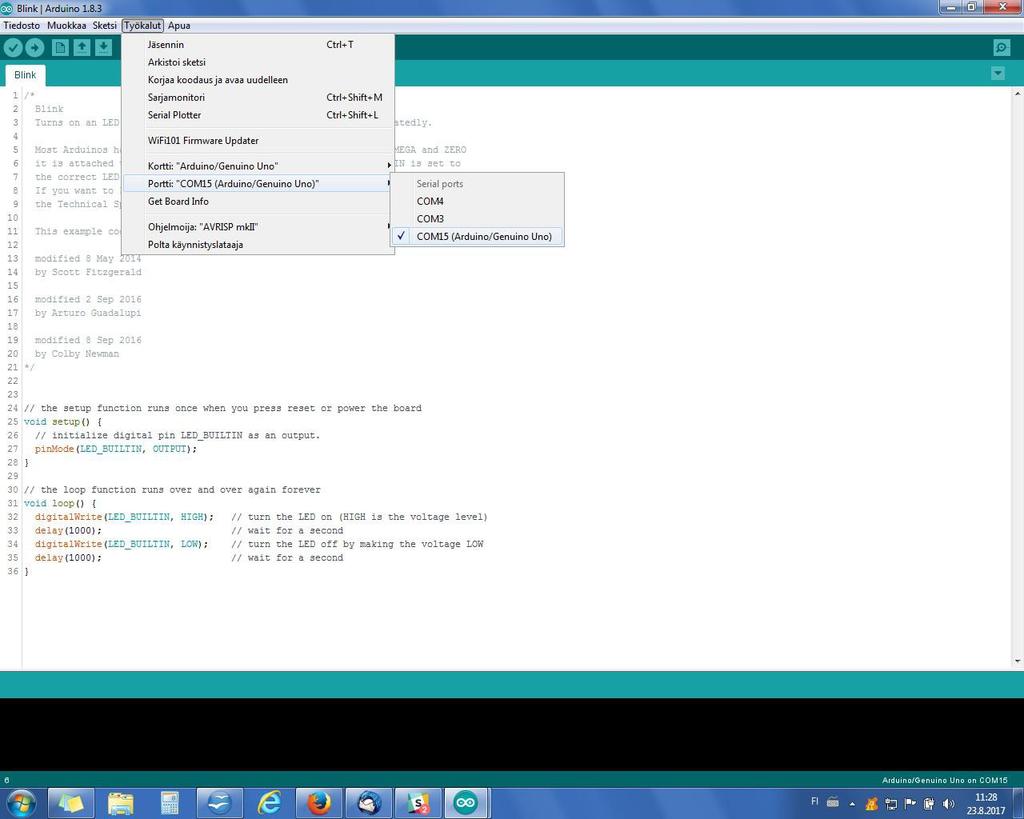Select Get Board Info
1024x819 pixels.
click(258, 201)
